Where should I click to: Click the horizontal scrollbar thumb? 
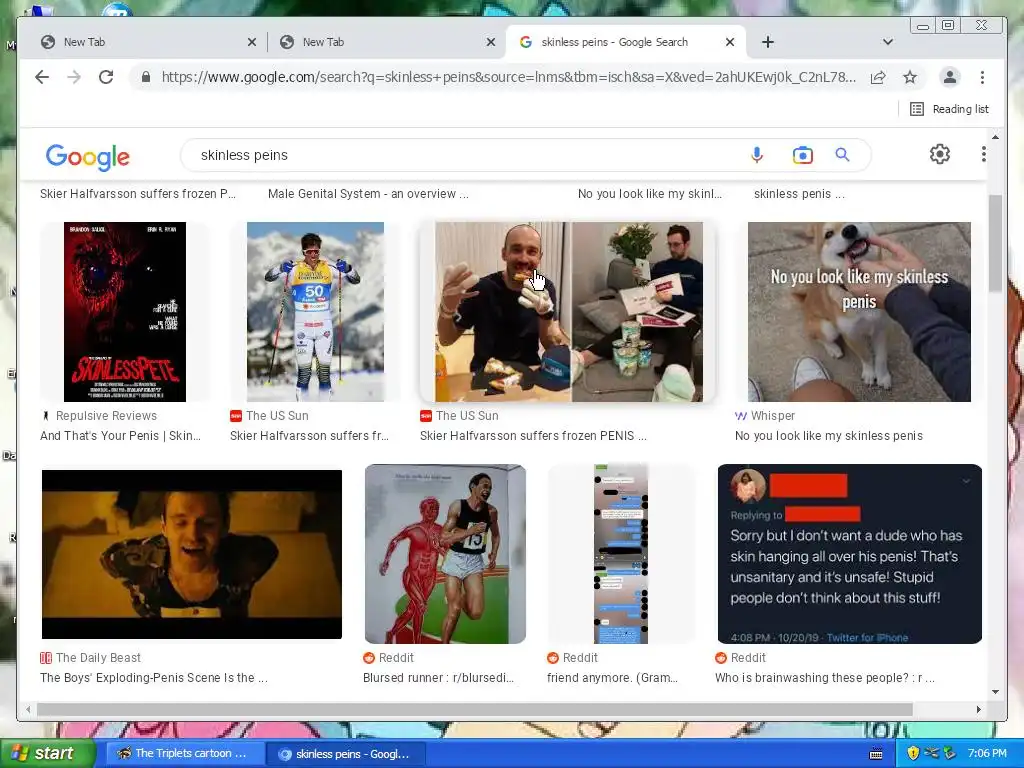[475, 709]
